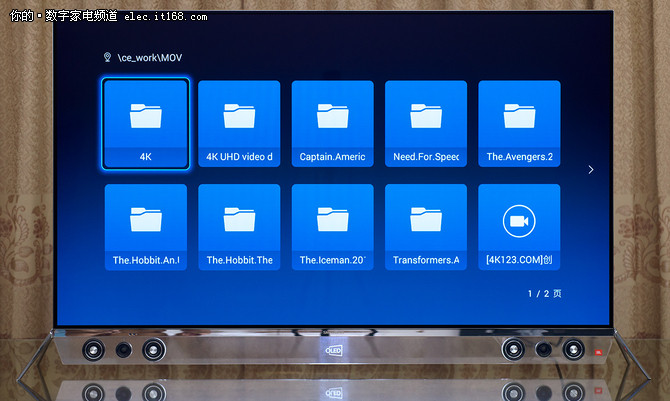Select The.Avengers.2 folder icon

click(519, 116)
